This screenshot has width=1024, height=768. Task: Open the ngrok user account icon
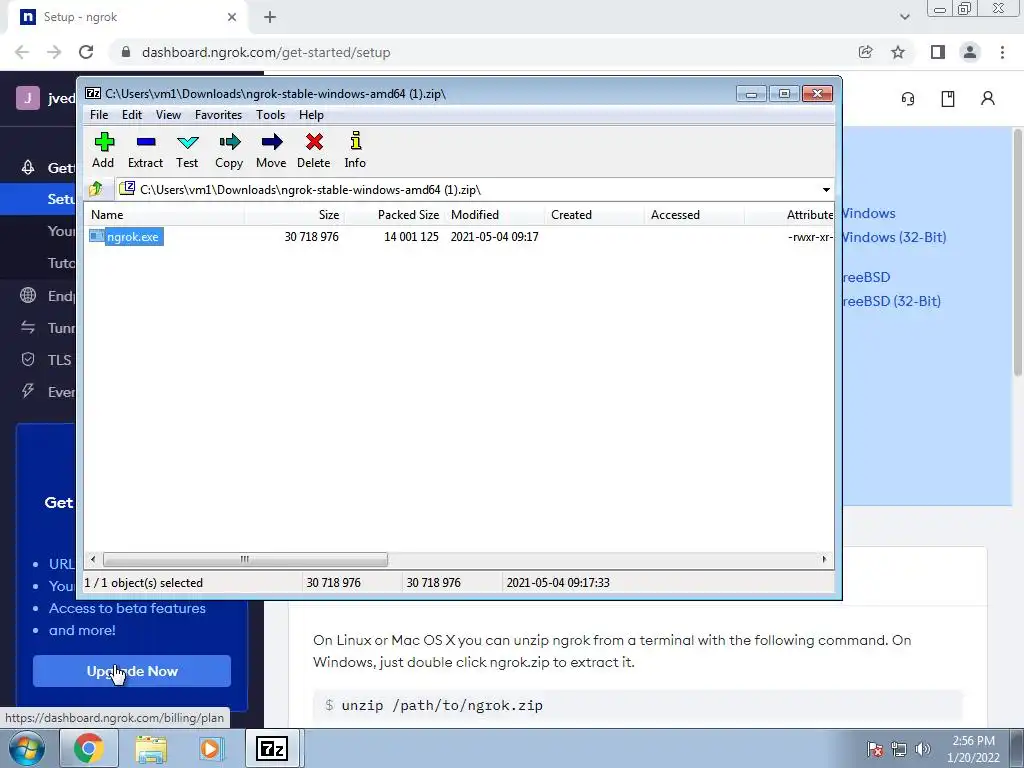pyautogui.click(x=988, y=99)
